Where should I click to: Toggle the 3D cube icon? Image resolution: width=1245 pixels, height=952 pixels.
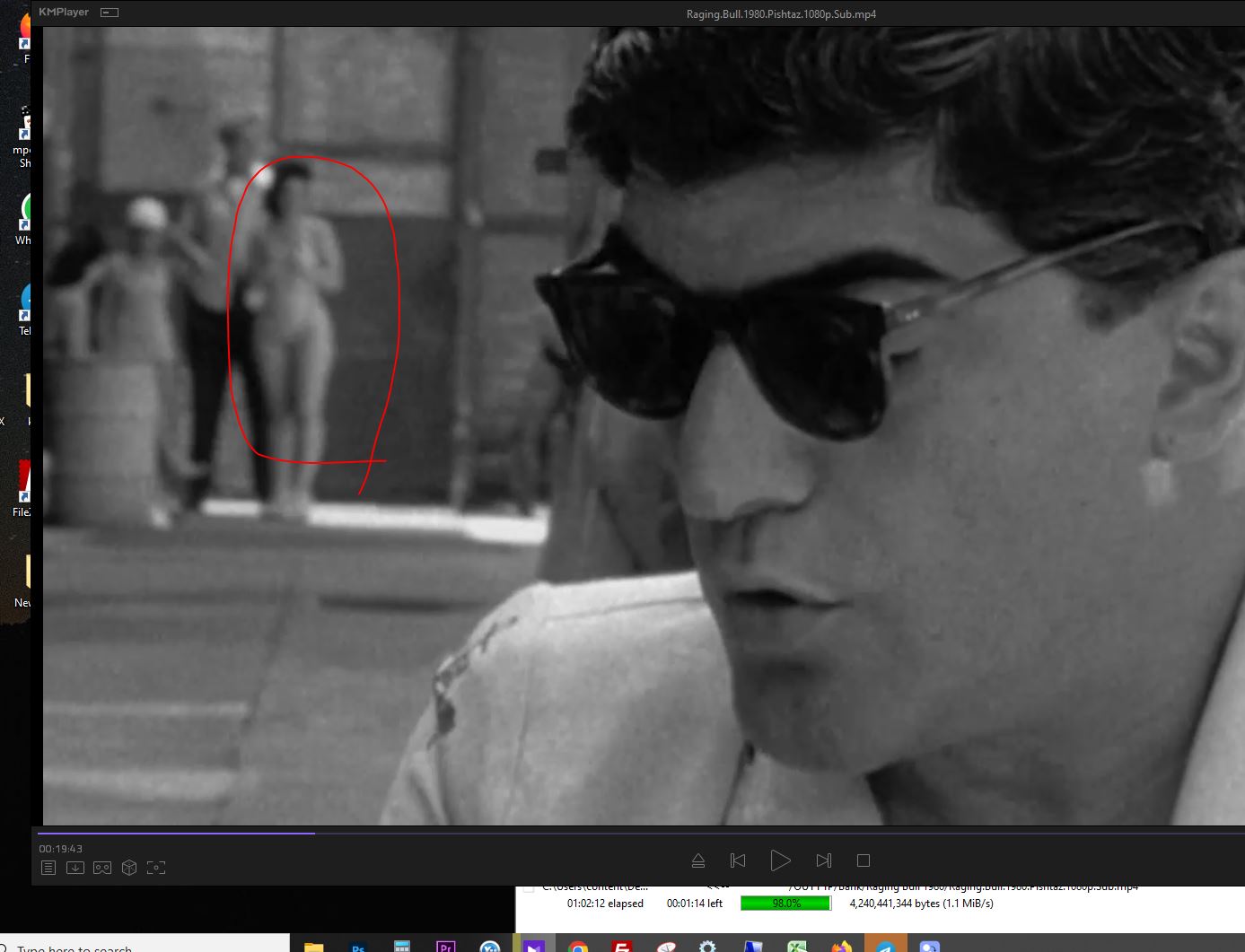click(x=129, y=868)
